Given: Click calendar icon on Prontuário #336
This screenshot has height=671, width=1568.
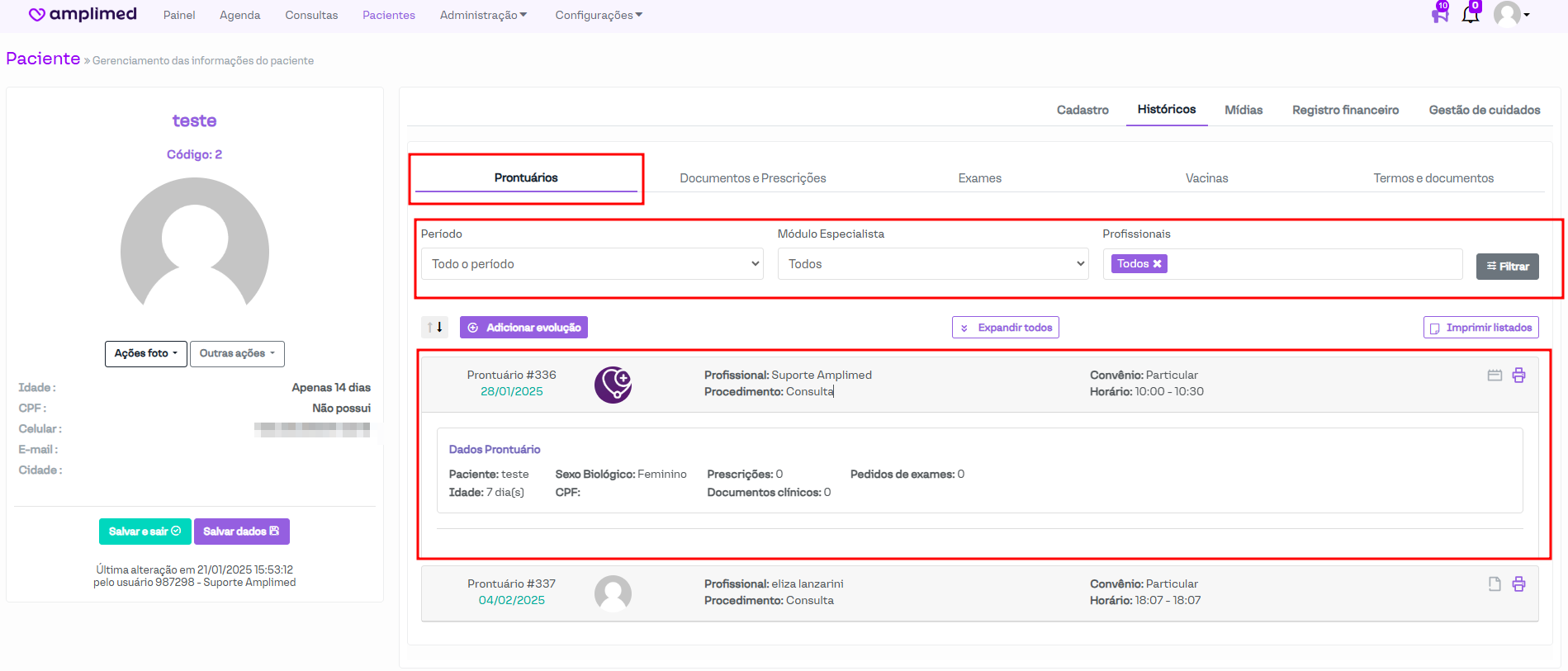Looking at the screenshot, I should tap(1495, 376).
